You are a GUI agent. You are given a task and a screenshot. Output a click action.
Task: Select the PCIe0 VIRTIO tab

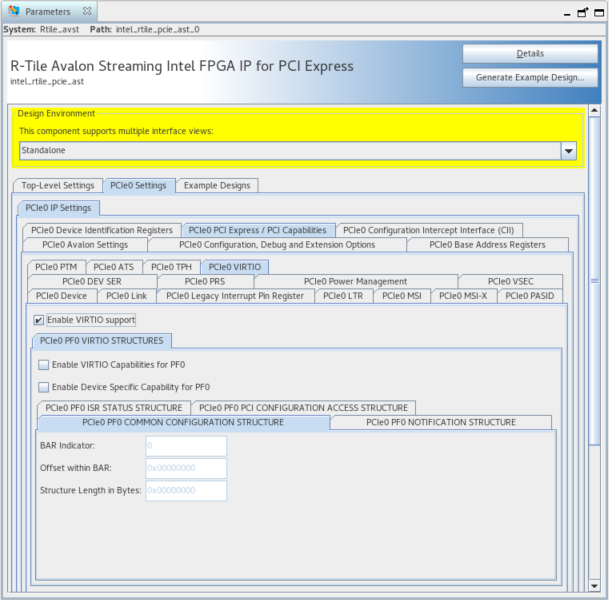(x=235, y=267)
